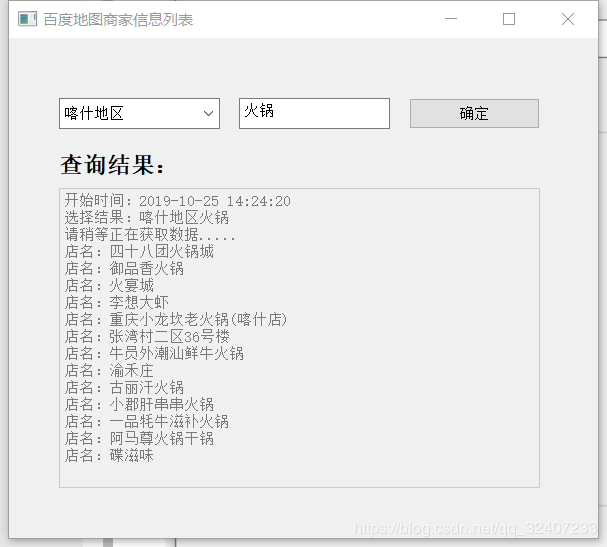Click the 请稍等正在获取数据 line
Viewport: 607px width, 547px height.
point(150,235)
